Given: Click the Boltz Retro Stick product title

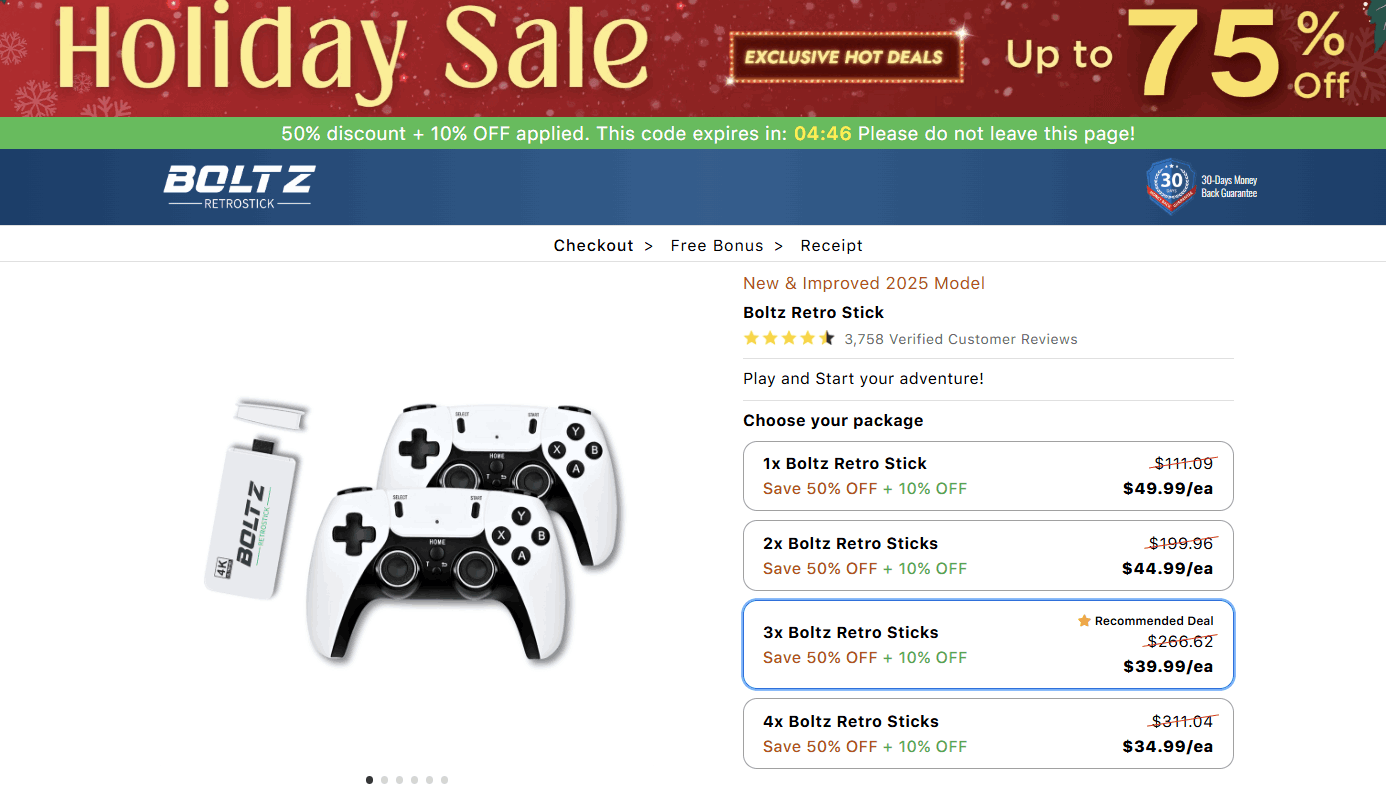Looking at the screenshot, I should coord(813,313).
